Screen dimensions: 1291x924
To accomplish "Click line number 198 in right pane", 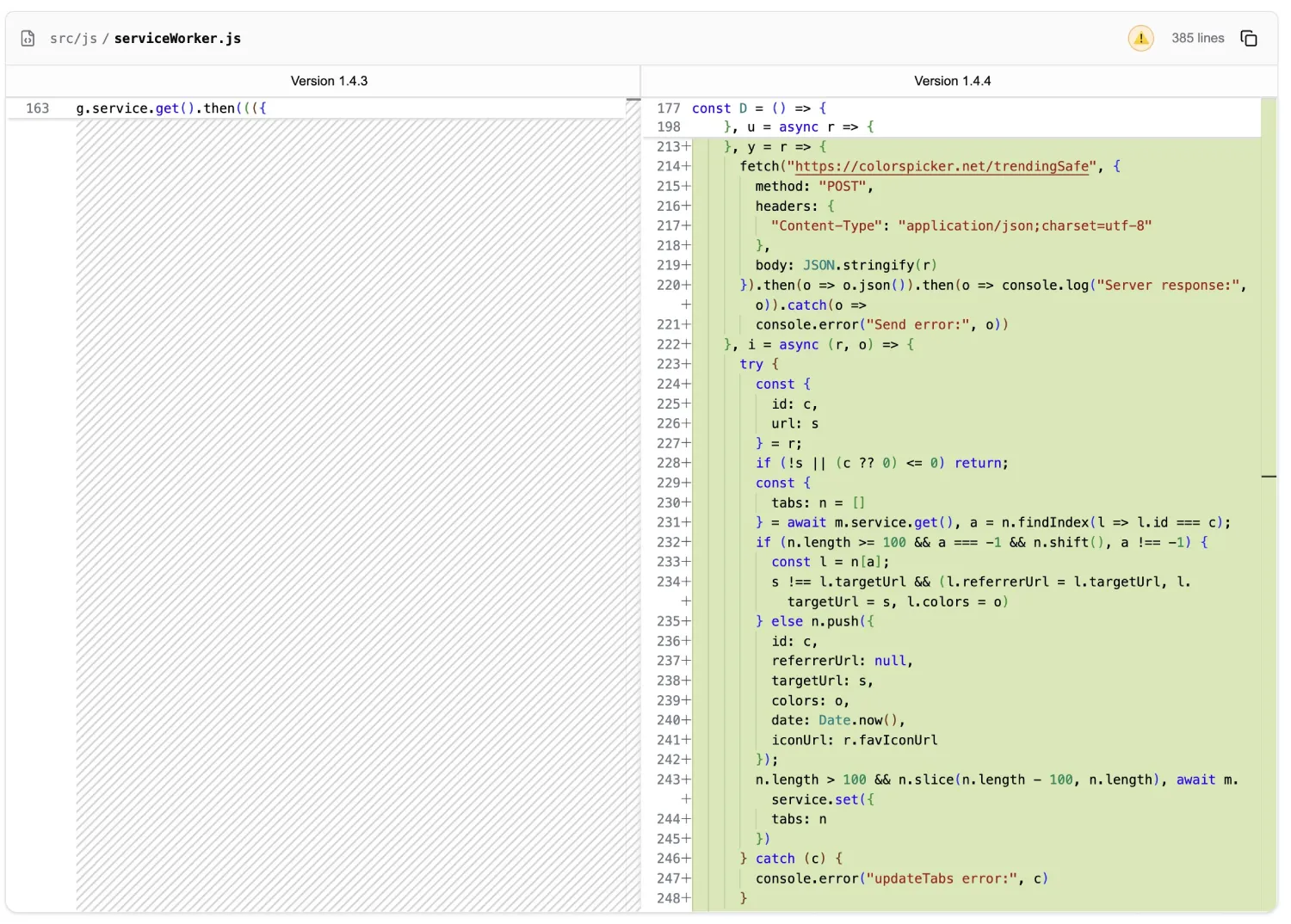I will (668, 127).
